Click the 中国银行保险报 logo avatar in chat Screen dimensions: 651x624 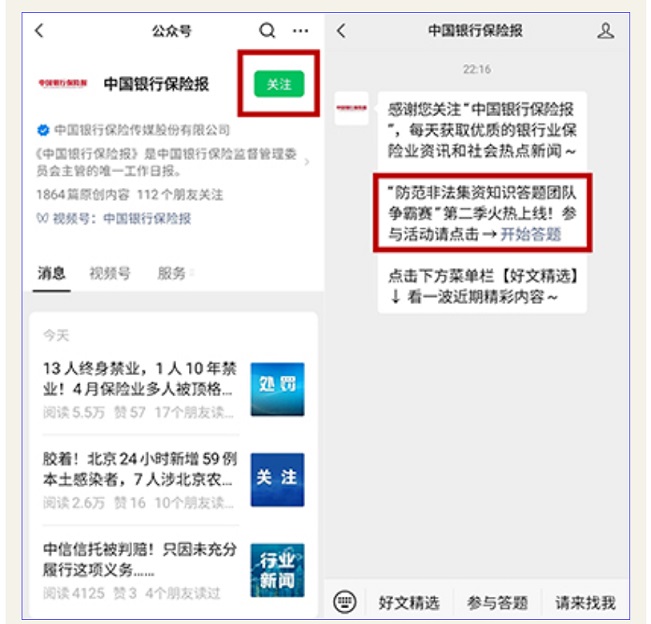351,108
